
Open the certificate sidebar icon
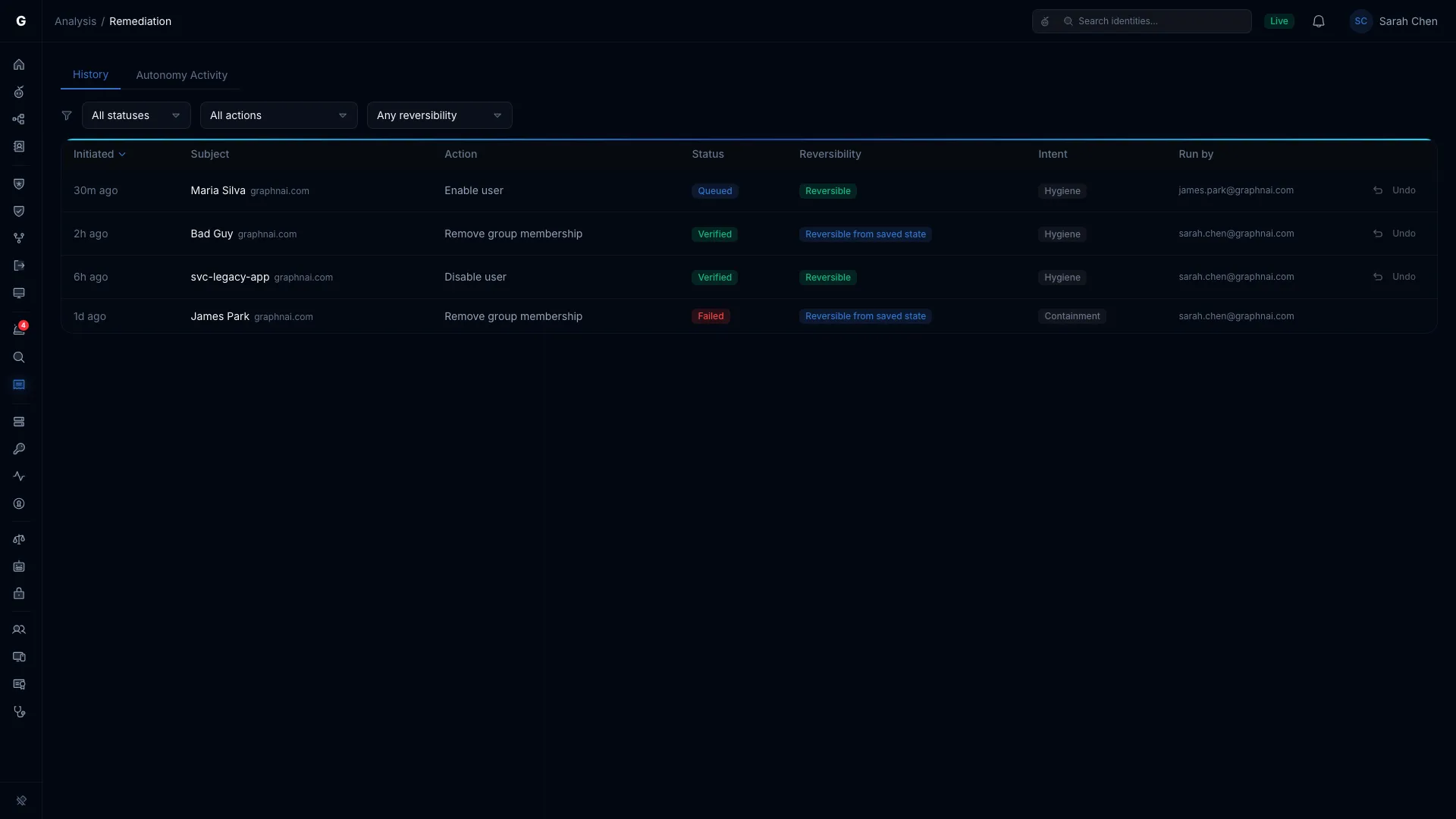click(19, 684)
